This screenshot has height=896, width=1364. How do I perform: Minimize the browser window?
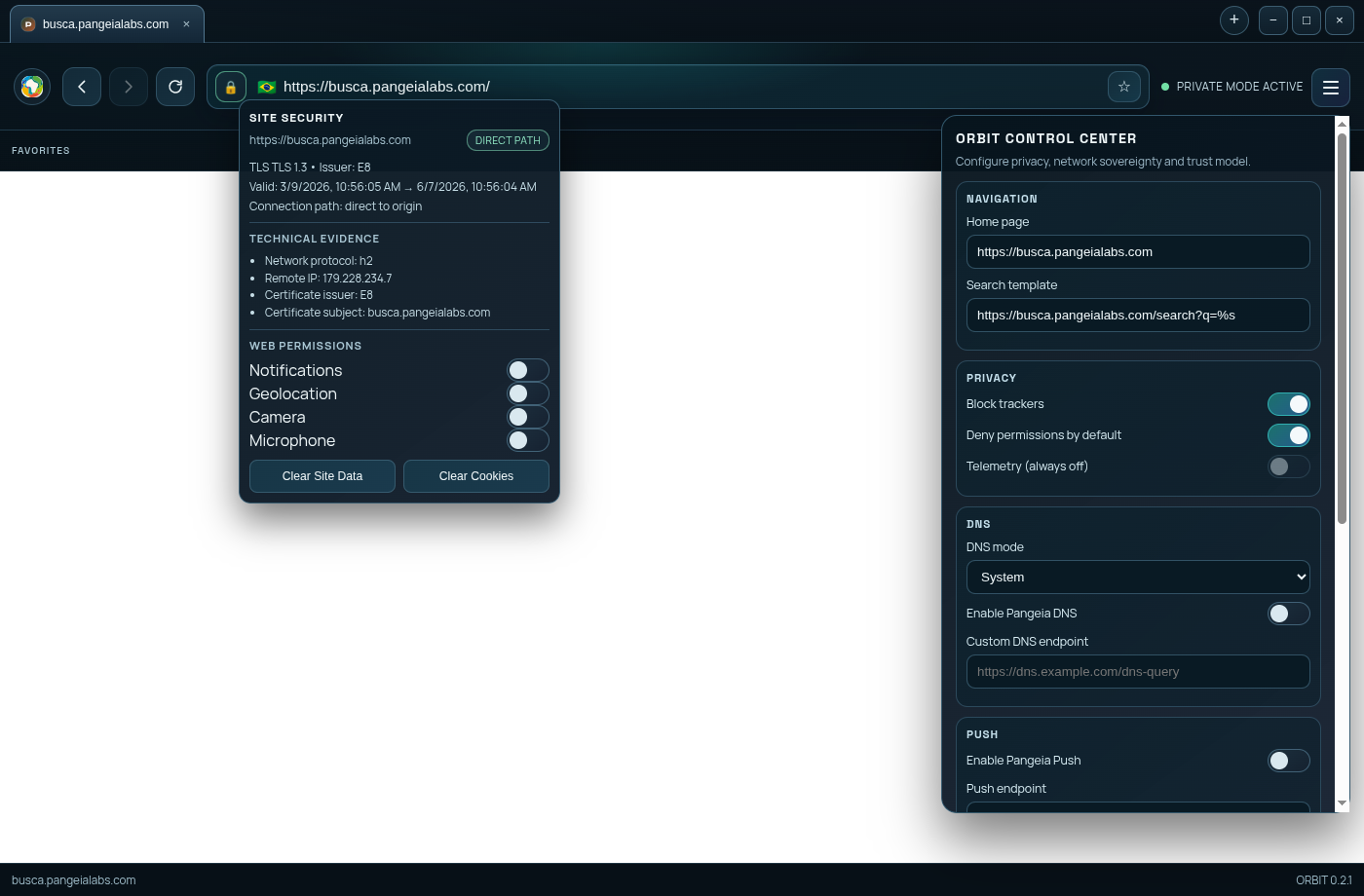1273,19
